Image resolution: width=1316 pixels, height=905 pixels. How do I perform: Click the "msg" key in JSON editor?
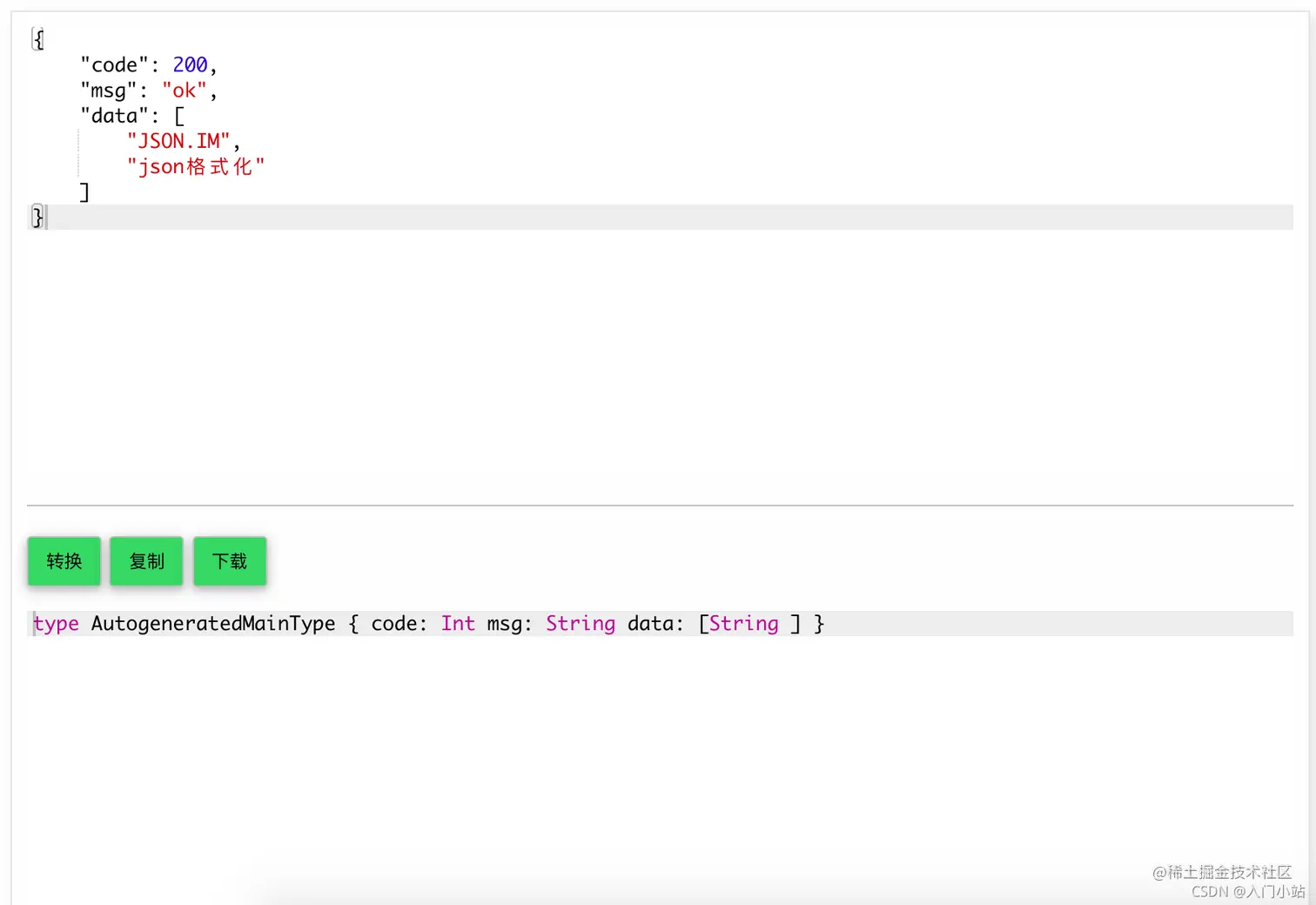tap(109, 90)
